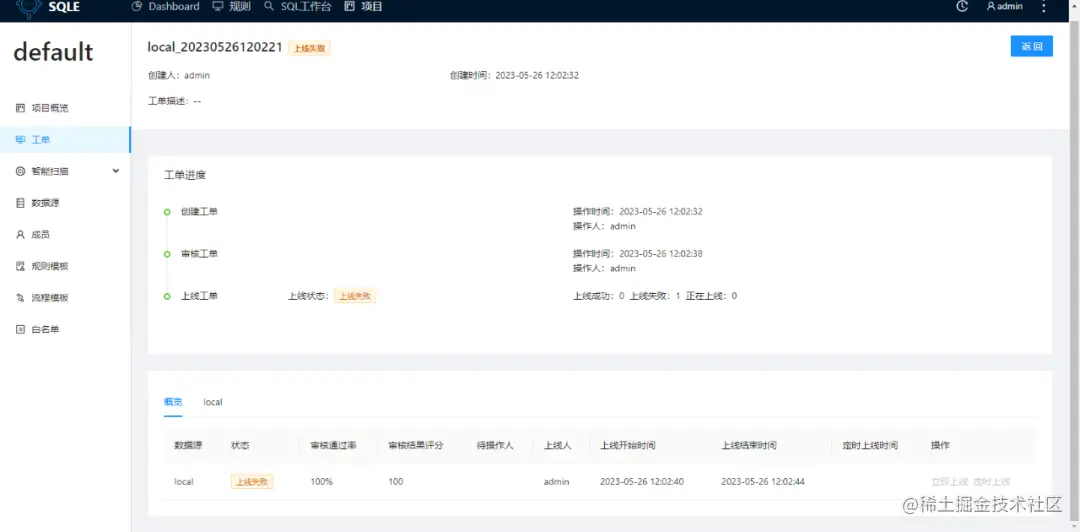This screenshot has width=1080, height=532.
Task: Click the 数据源 column header
Action: coord(188,445)
